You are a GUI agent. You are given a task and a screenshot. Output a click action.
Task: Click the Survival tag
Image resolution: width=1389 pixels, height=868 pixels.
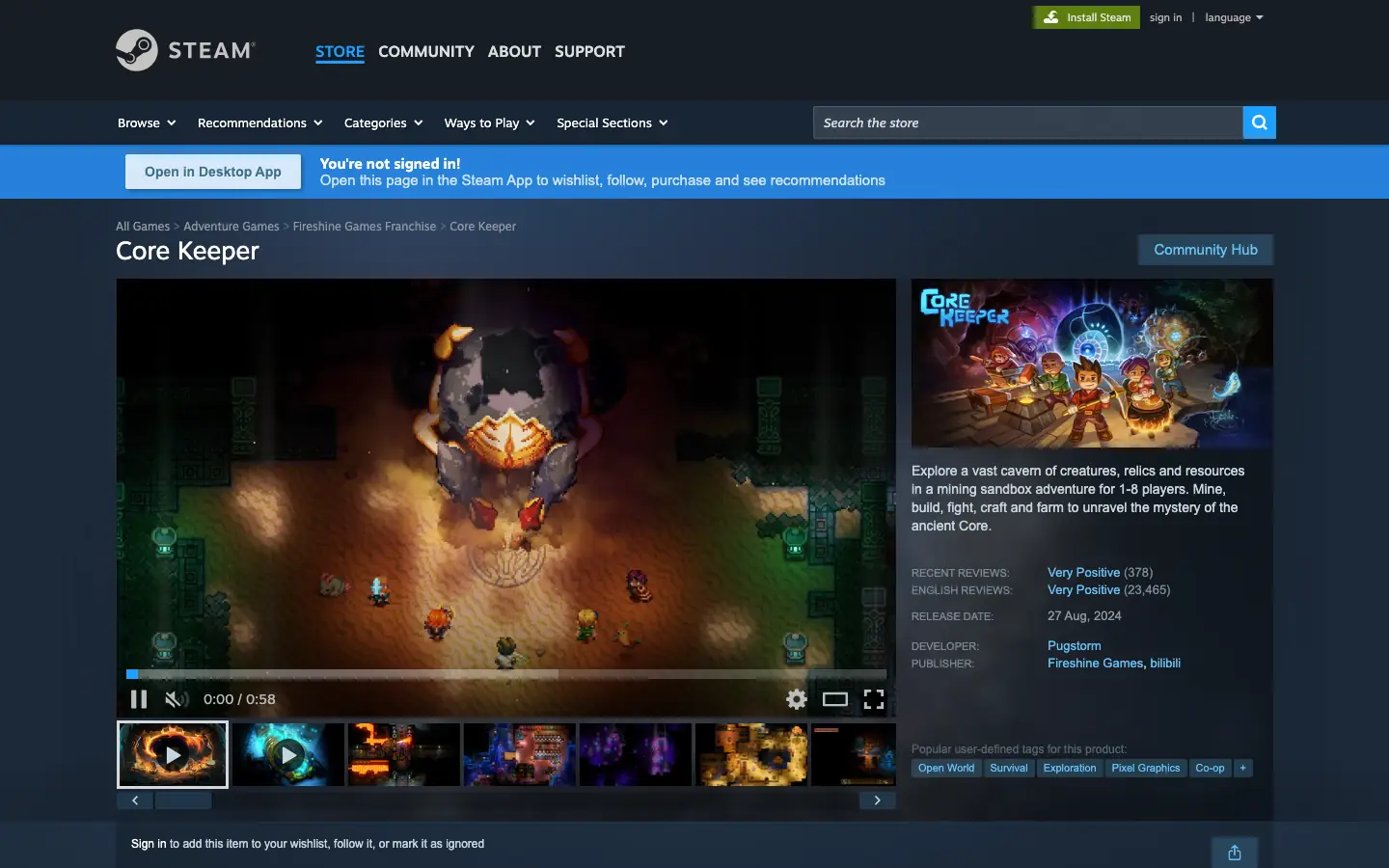(x=1009, y=768)
